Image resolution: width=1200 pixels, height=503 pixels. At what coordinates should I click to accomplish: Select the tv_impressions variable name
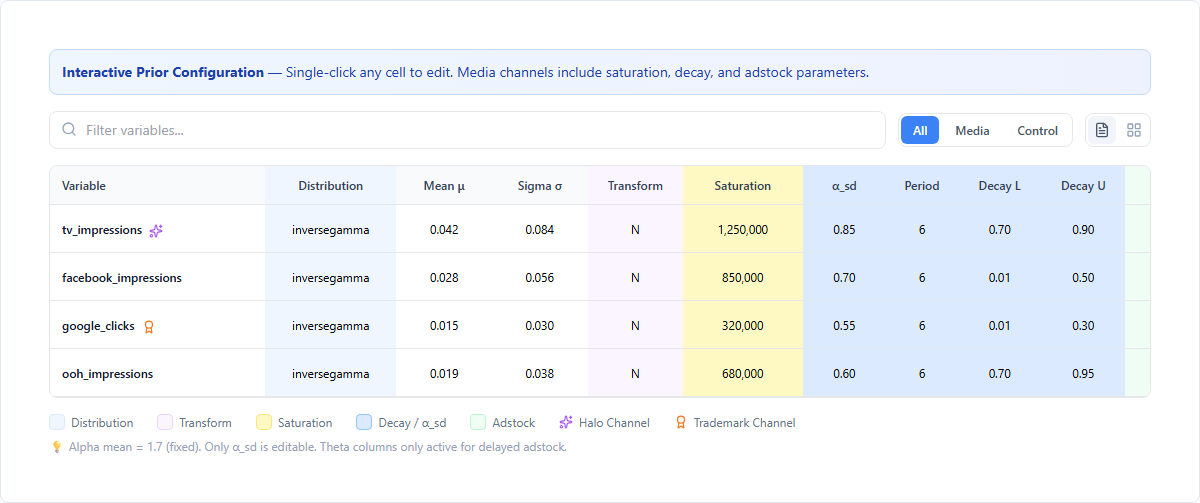pyautogui.click(x=102, y=230)
